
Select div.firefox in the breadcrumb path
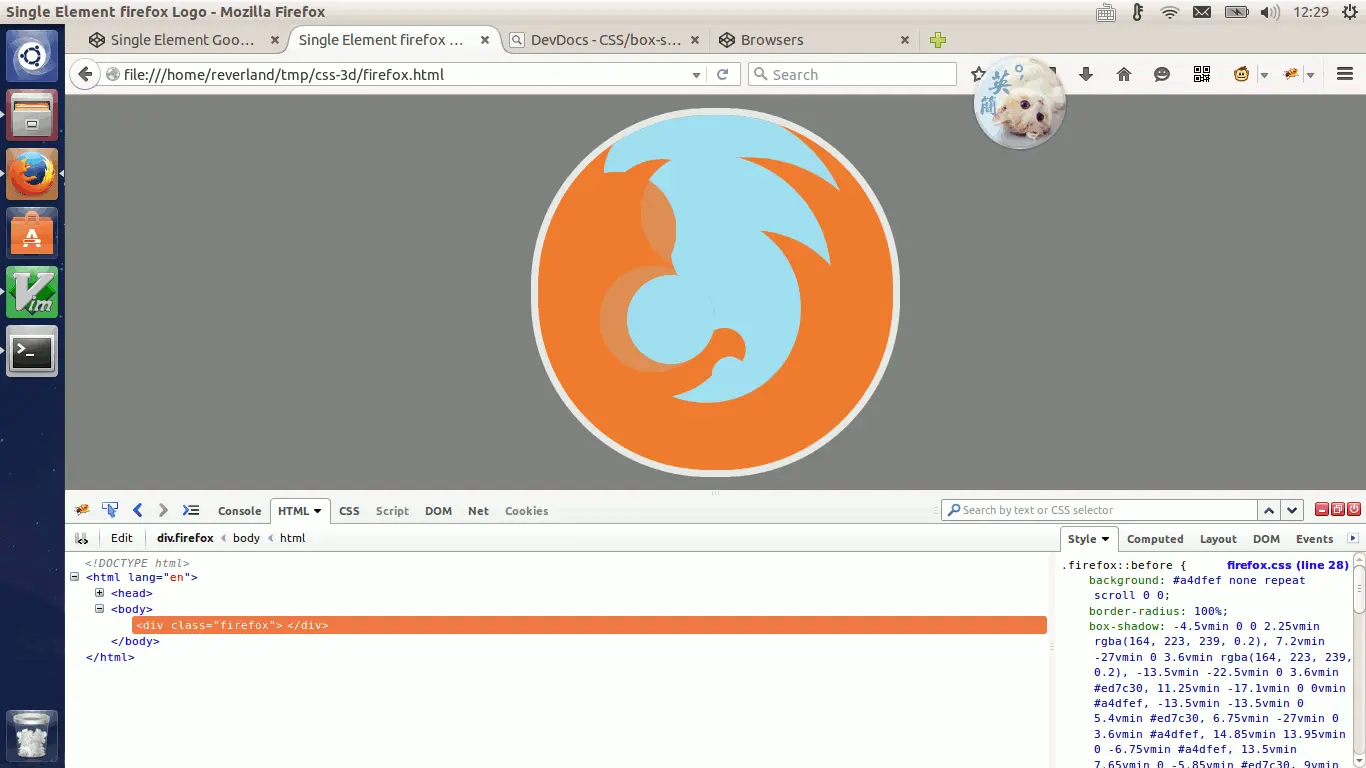(x=185, y=538)
